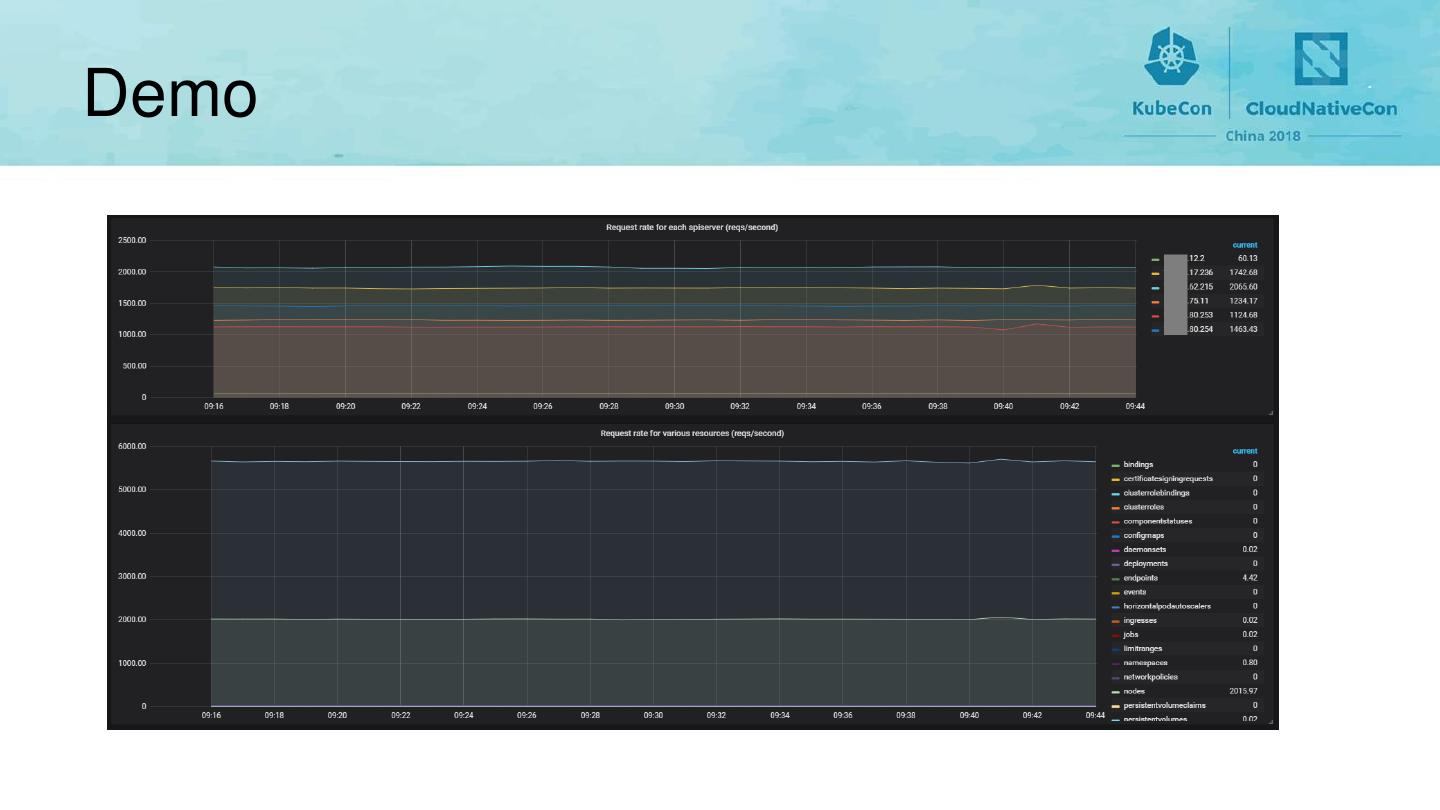
Task: Click the CloudNativeCon square logo
Action: pos(1321,59)
